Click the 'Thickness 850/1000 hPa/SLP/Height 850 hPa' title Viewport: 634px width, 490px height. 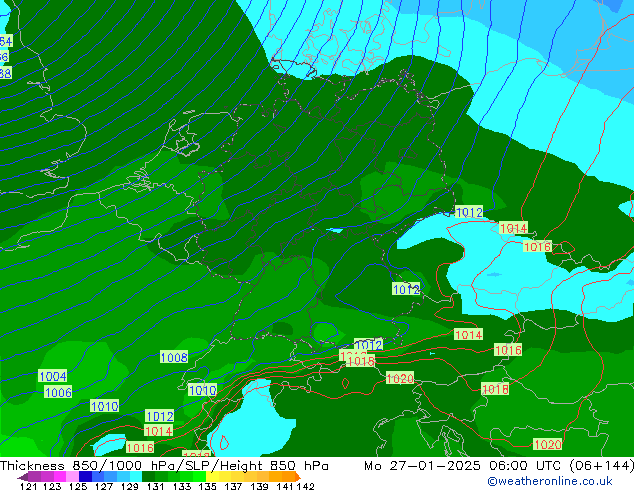(x=164, y=465)
